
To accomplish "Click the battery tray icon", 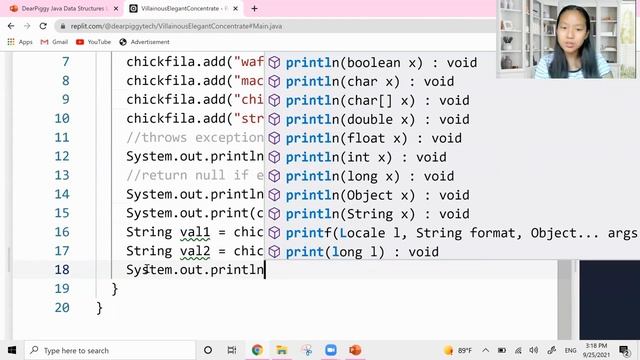I will (502, 350).
